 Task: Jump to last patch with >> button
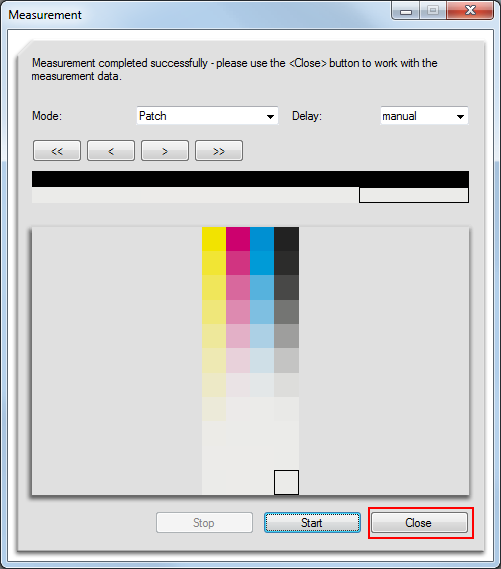click(219, 151)
